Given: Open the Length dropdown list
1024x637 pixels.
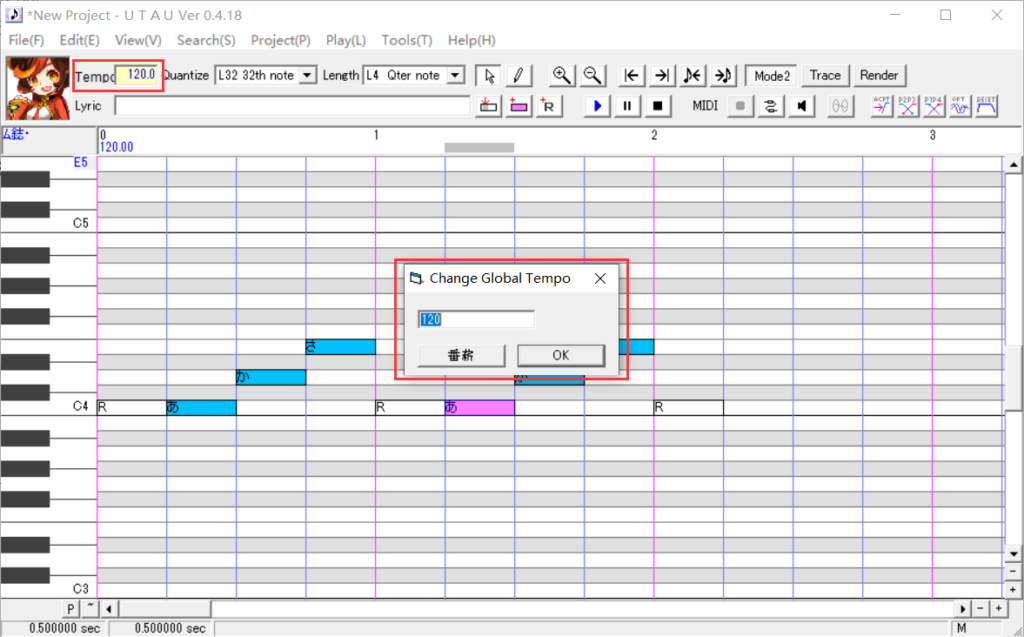Looking at the screenshot, I should (455, 76).
